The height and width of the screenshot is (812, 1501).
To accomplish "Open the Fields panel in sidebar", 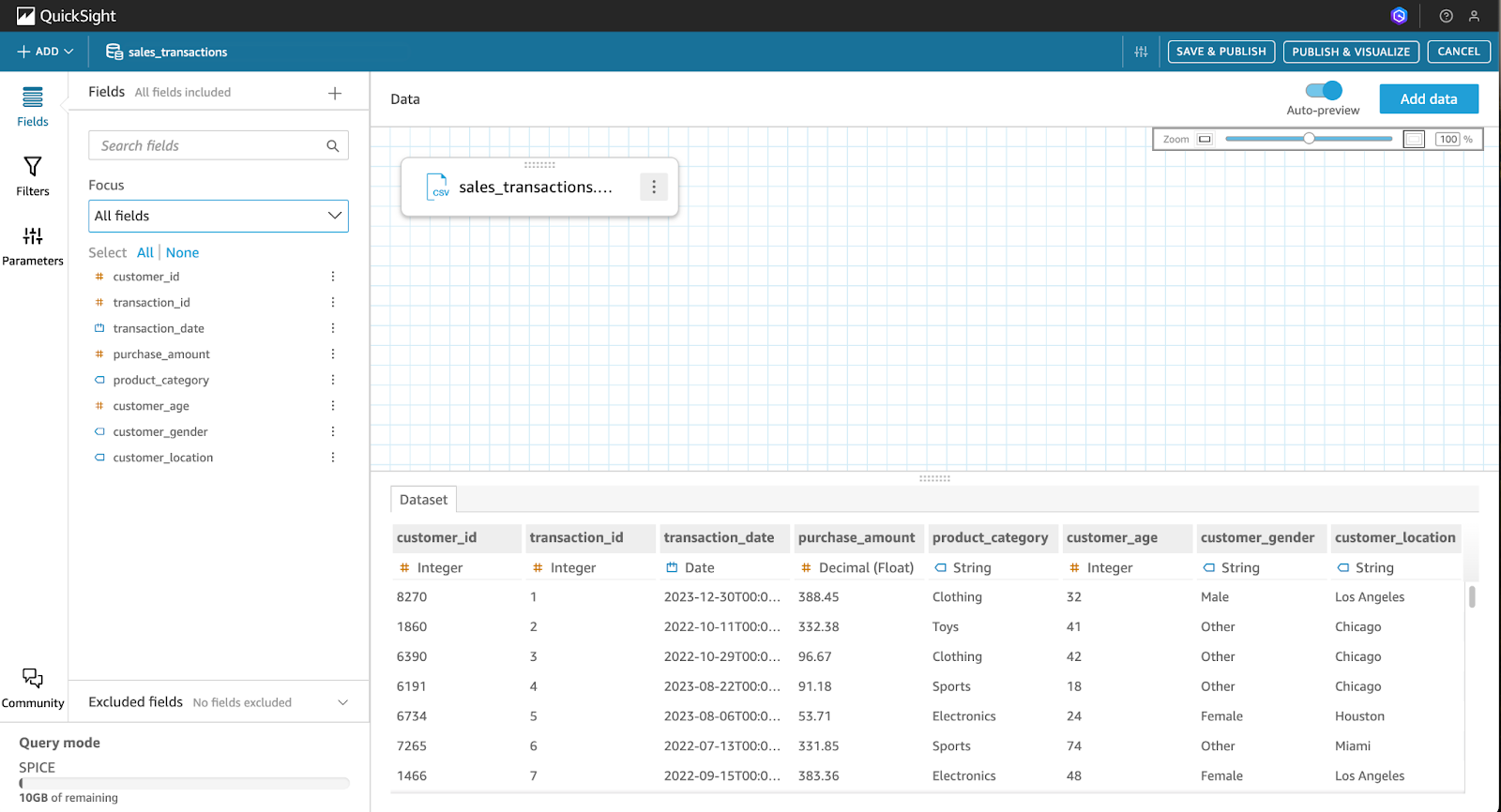I will pos(33,107).
